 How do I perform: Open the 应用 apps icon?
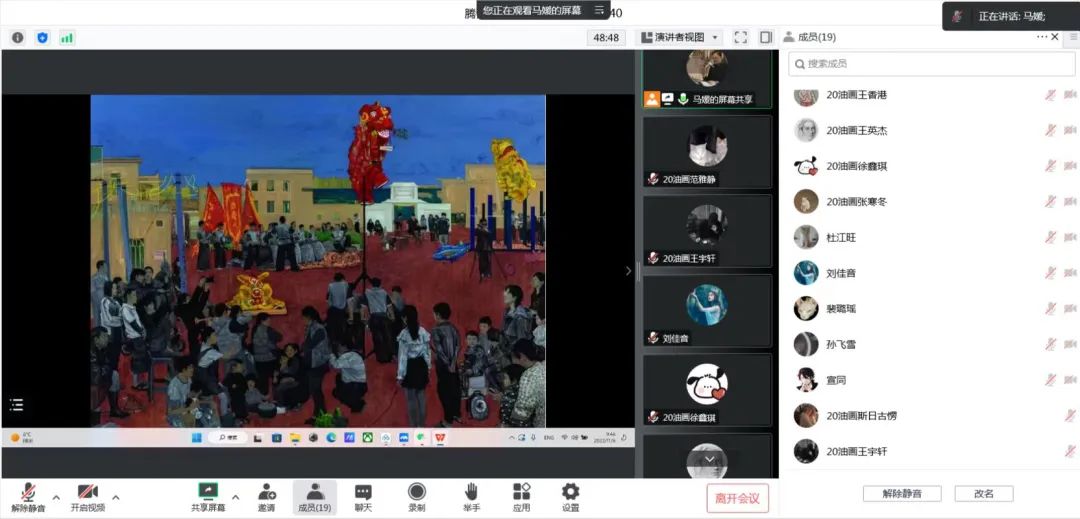click(521, 491)
